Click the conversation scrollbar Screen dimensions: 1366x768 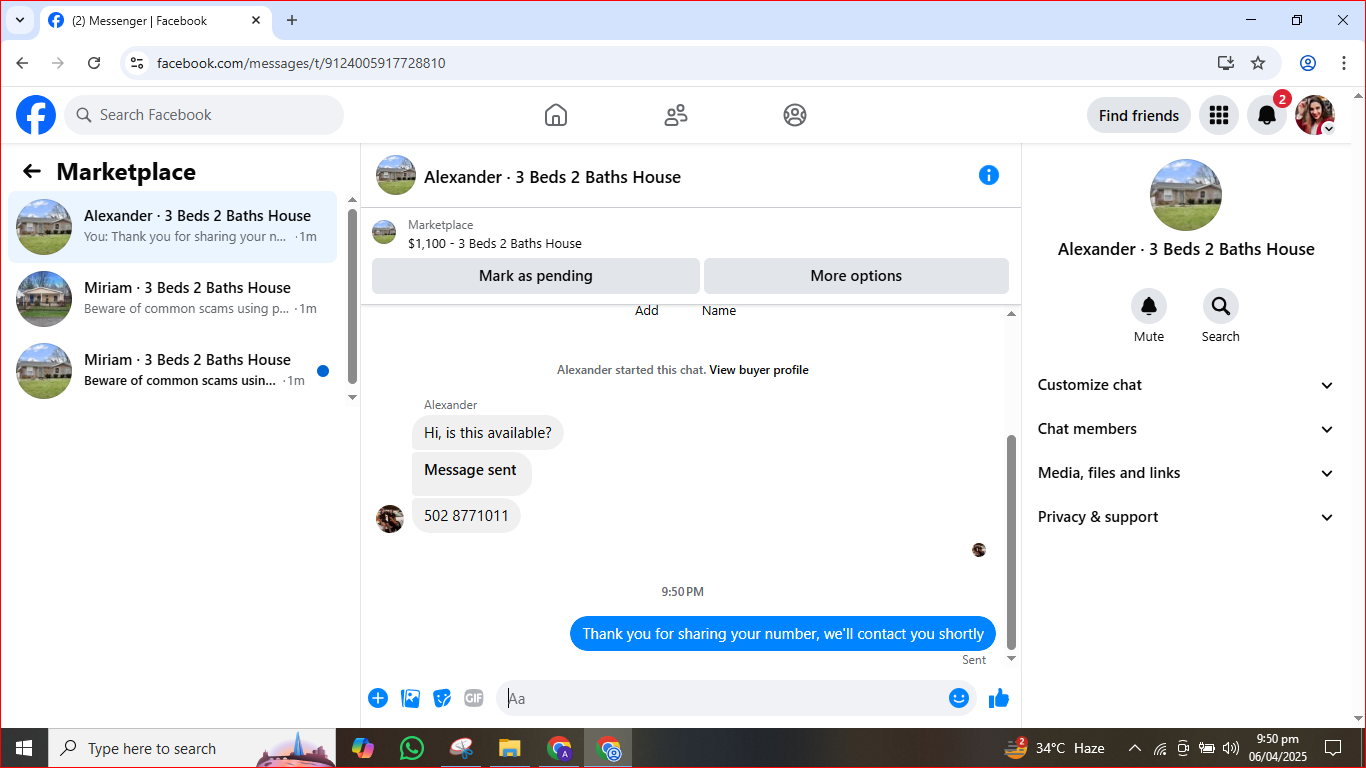pos(1011,542)
